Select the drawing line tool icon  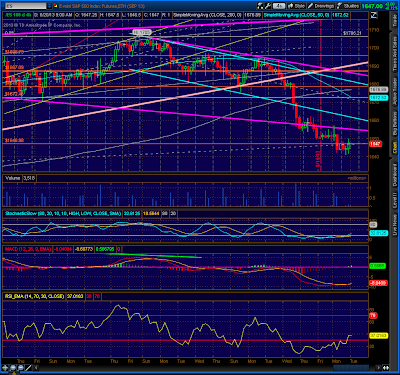(x=28, y=368)
